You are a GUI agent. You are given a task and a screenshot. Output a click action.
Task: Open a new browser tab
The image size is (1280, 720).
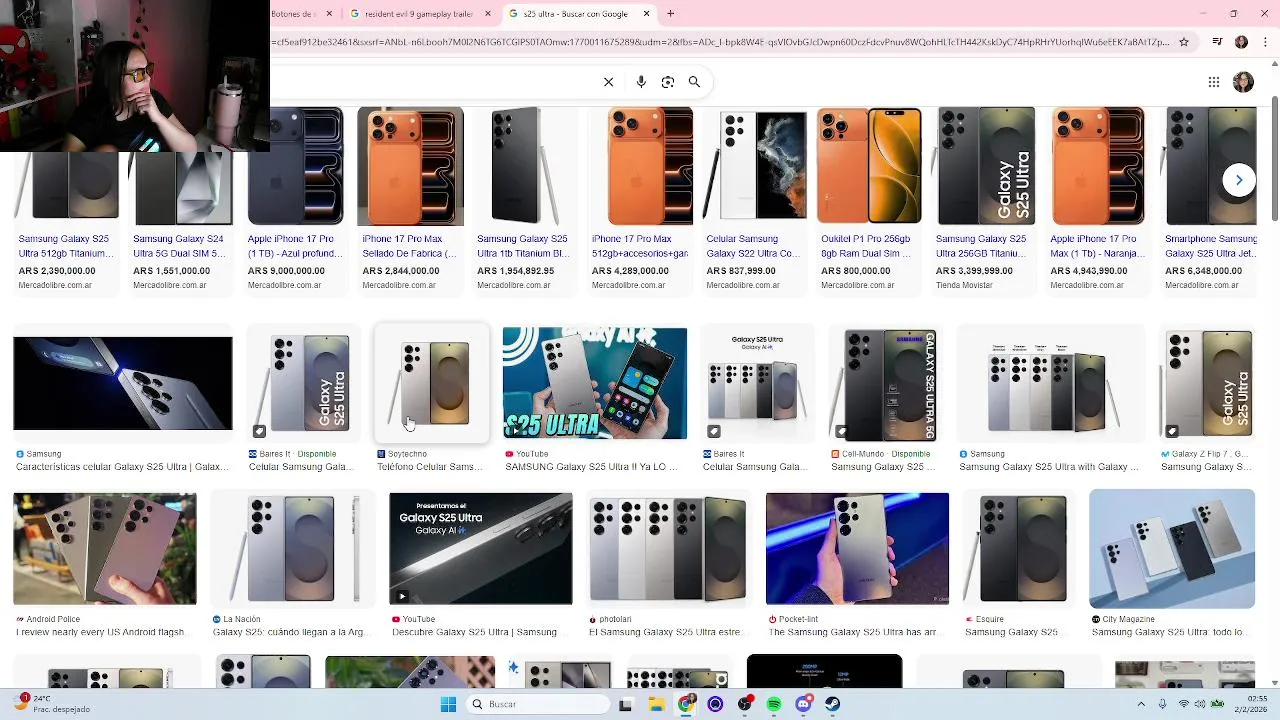click(670, 14)
